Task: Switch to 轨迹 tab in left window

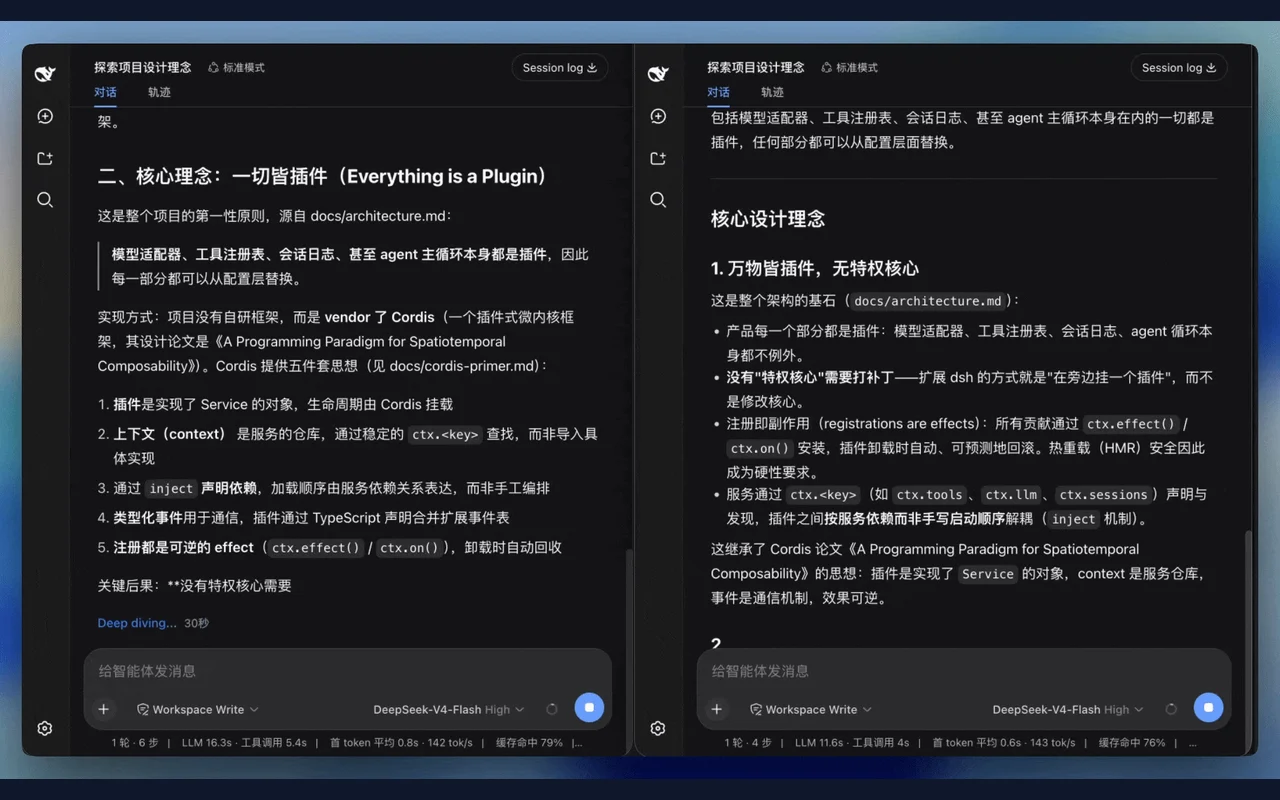Action: (159, 92)
